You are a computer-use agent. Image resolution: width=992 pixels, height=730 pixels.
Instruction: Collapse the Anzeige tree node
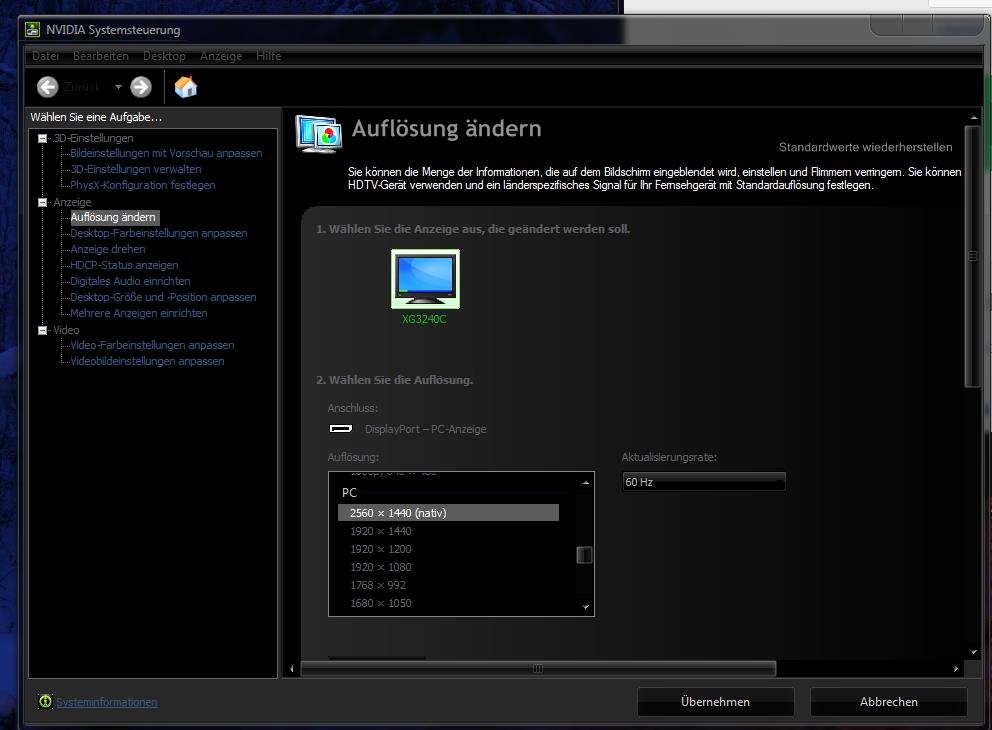point(42,202)
